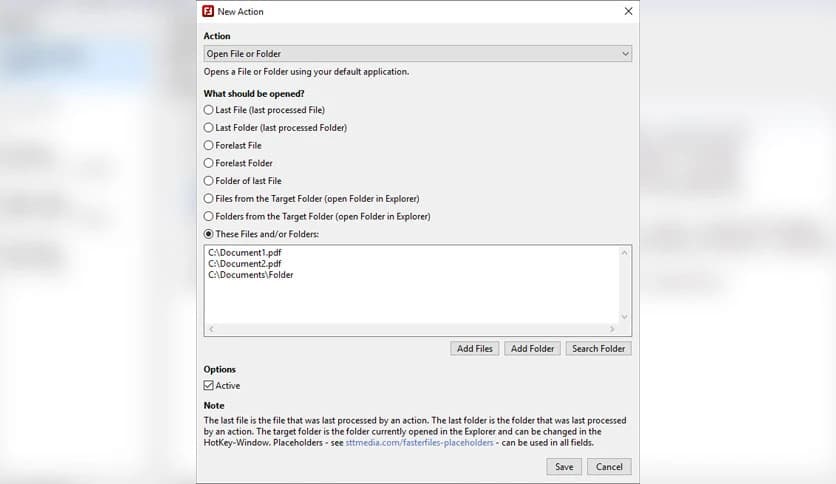Click the C:\Document2.pdf line in file list
Image resolution: width=836 pixels, height=484 pixels.
pos(245,264)
